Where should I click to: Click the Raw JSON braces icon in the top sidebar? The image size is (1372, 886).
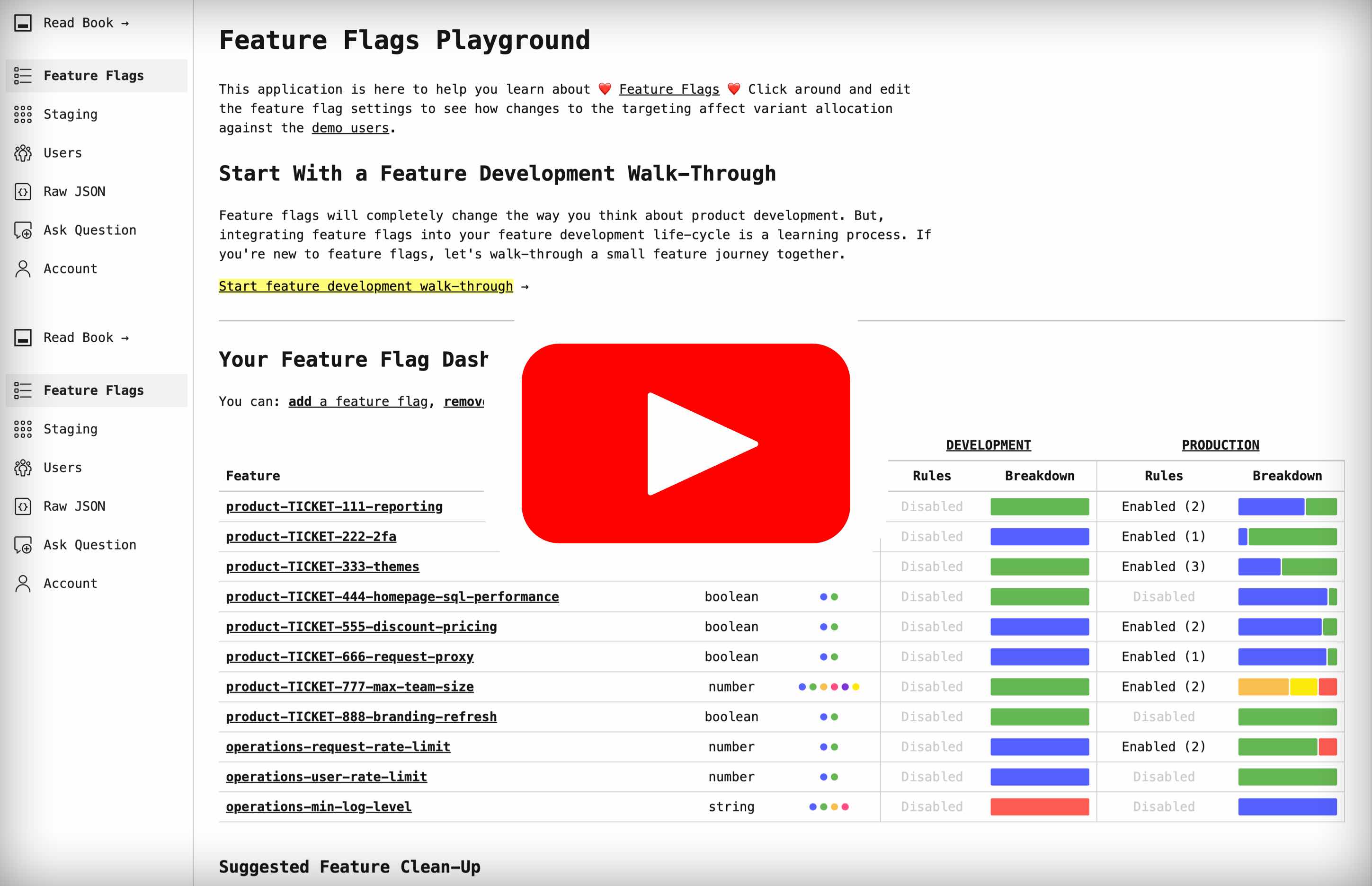click(x=22, y=192)
